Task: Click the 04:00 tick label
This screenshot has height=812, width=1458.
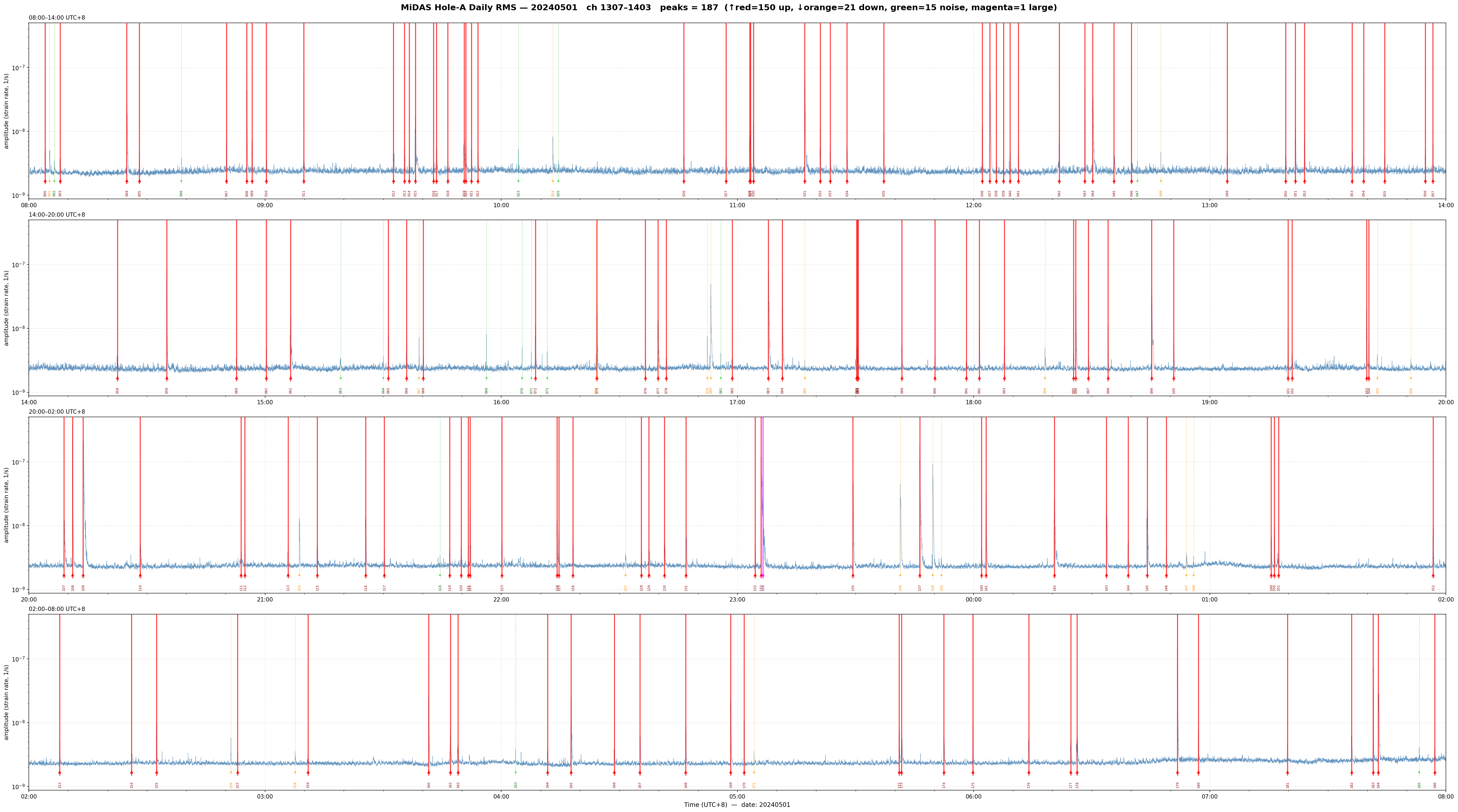Action: (501, 796)
